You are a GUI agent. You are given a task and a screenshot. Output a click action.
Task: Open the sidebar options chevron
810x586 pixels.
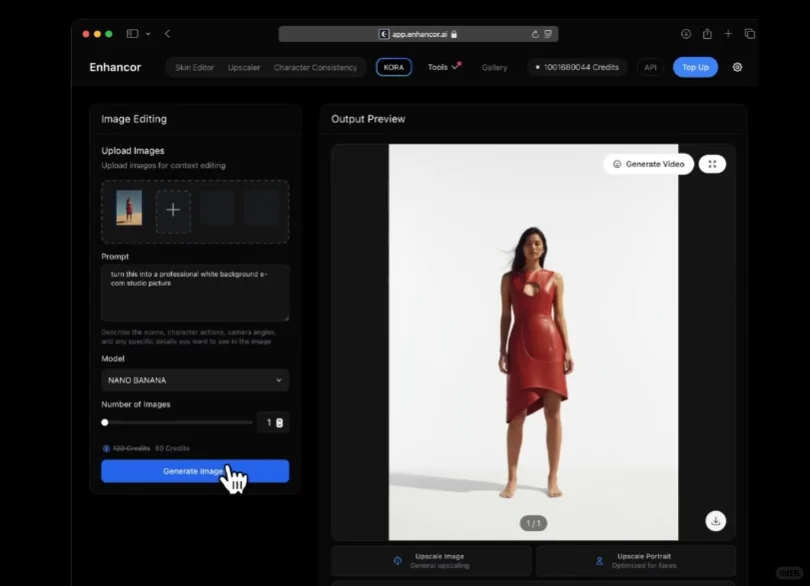coord(148,34)
